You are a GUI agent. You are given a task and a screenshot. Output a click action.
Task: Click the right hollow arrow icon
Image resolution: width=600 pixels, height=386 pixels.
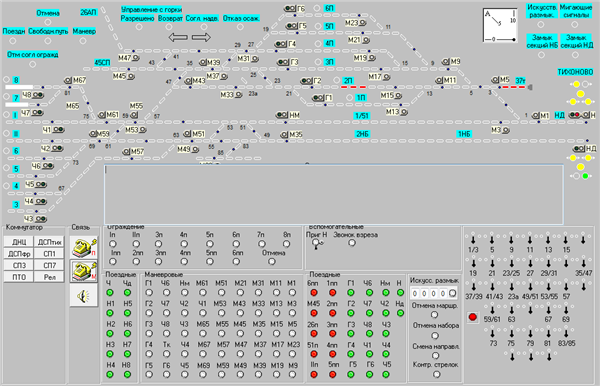[201, 37]
